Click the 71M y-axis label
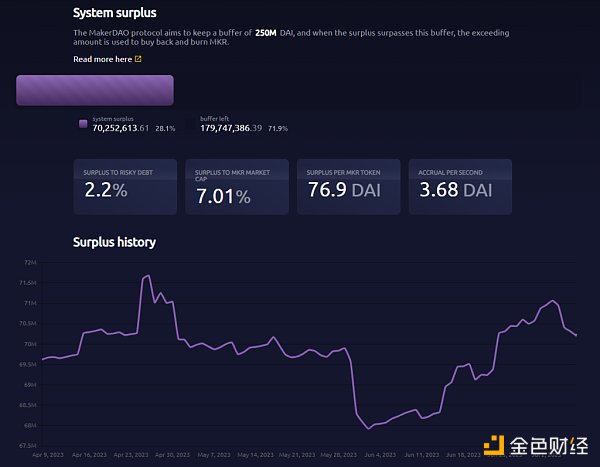 [30, 303]
